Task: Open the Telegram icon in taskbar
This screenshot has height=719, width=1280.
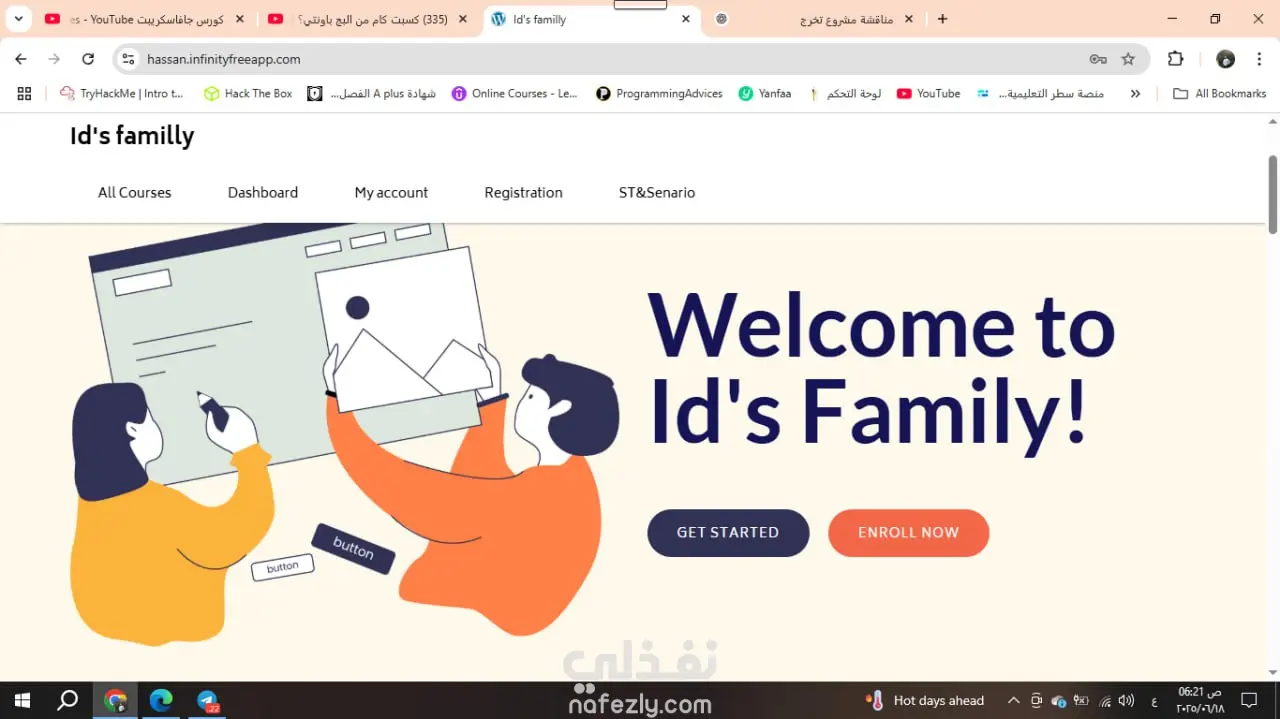Action: pos(208,700)
